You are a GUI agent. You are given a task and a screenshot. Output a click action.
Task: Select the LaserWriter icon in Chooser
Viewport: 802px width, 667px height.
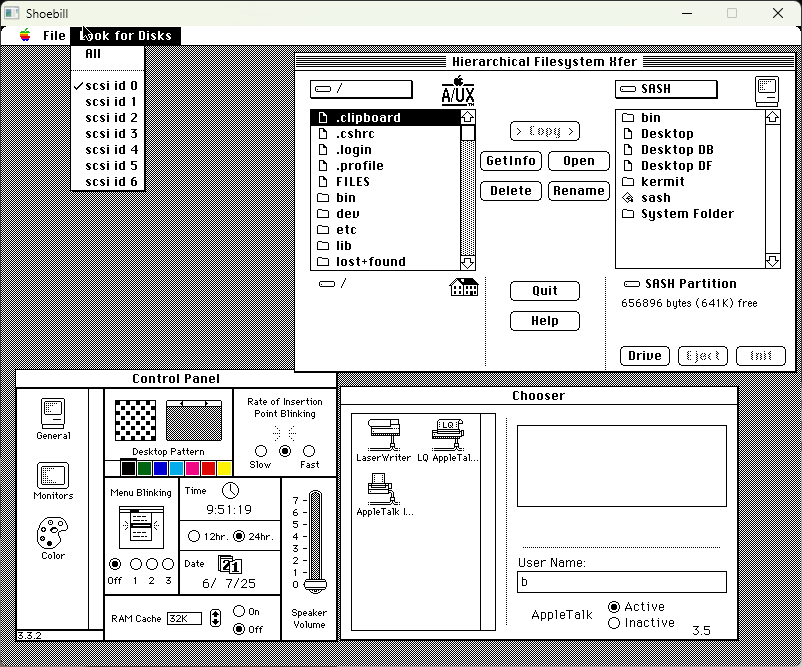point(384,434)
